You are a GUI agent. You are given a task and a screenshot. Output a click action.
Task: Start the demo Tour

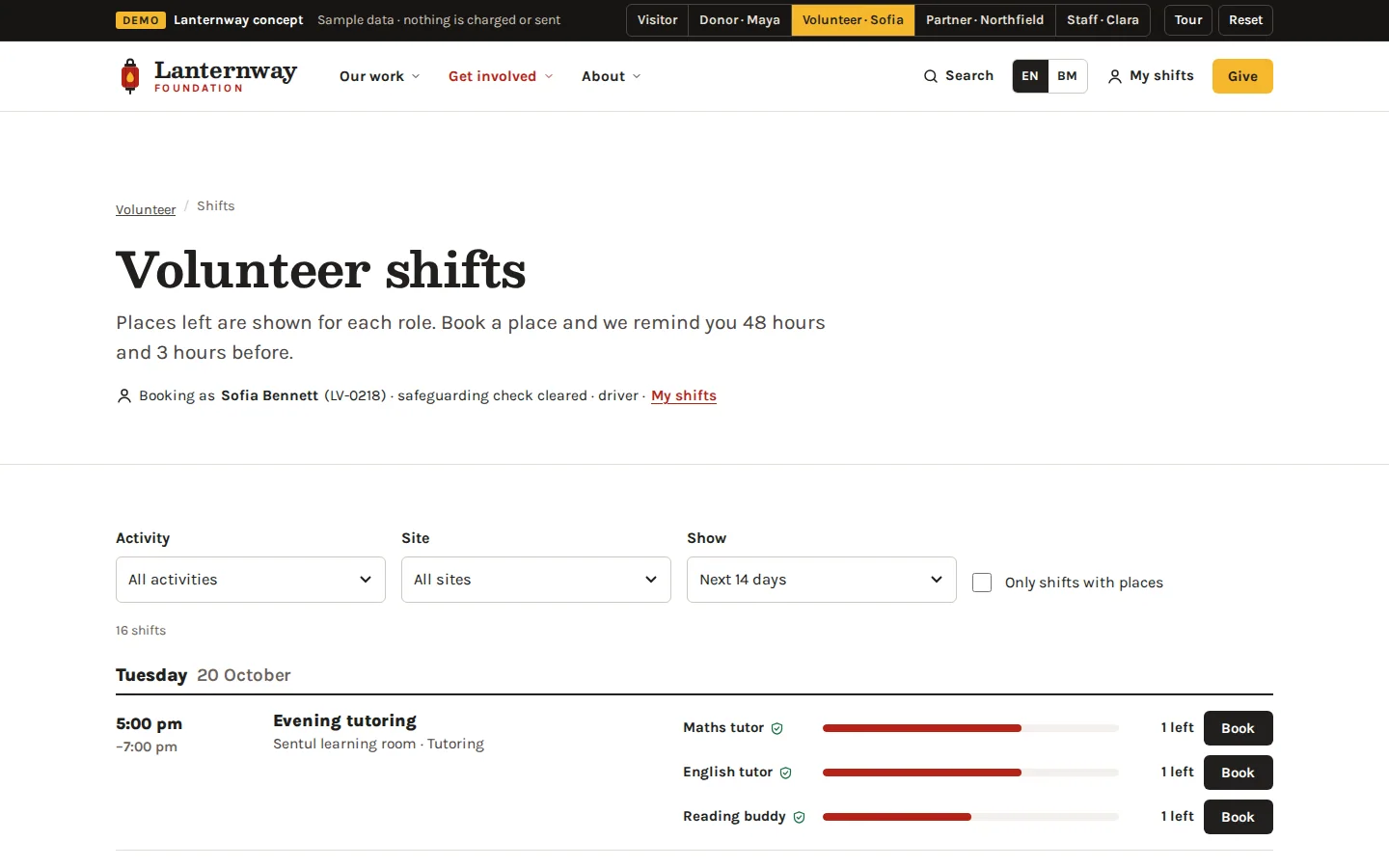click(1188, 20)
